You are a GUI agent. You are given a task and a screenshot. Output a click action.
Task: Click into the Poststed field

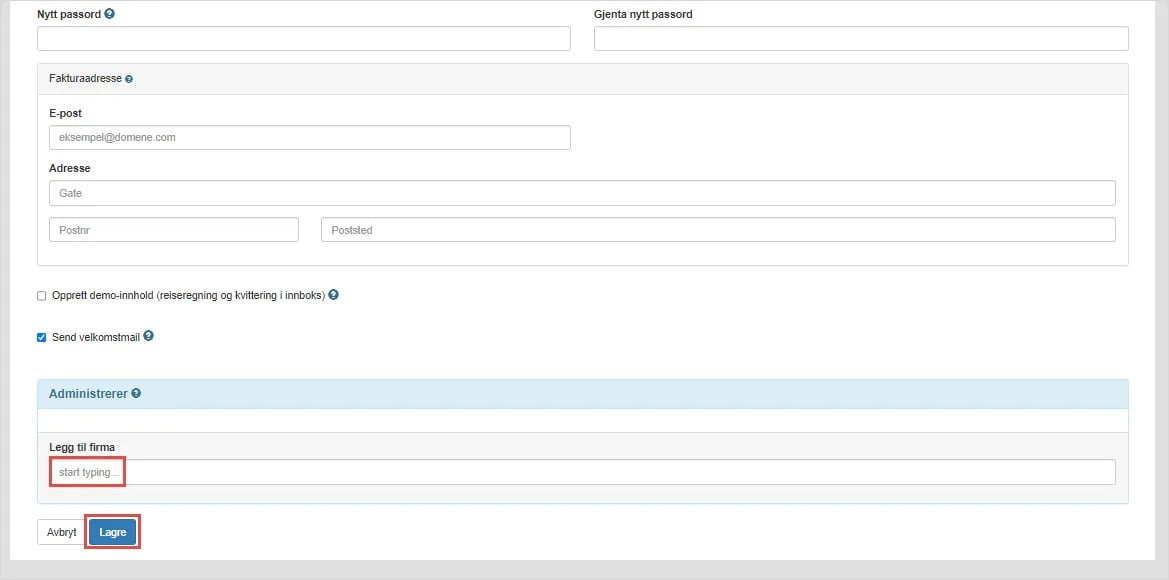point(717,230)
